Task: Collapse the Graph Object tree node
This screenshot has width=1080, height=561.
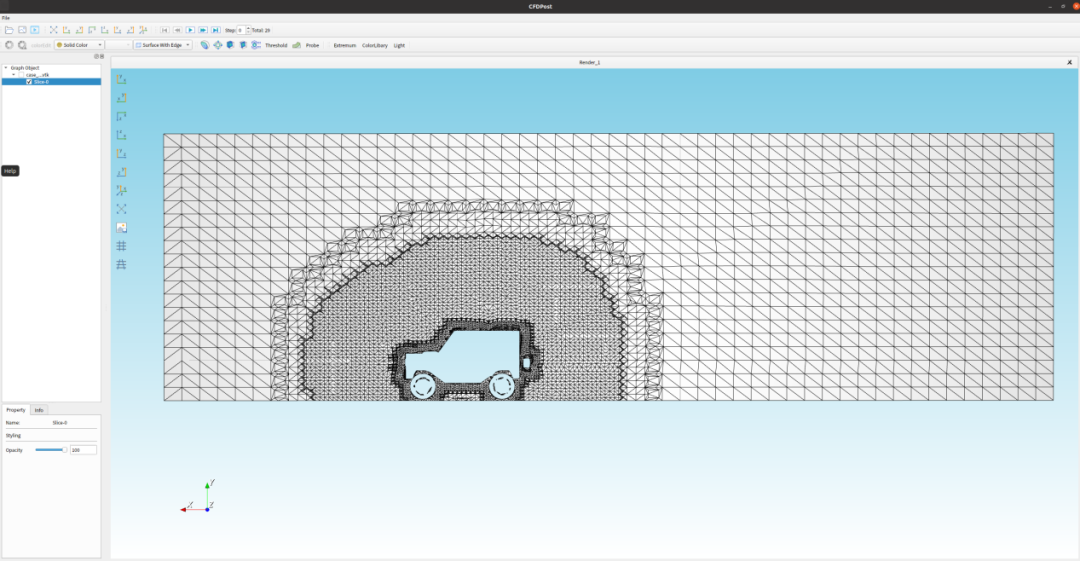Action: tap(6, 68)
